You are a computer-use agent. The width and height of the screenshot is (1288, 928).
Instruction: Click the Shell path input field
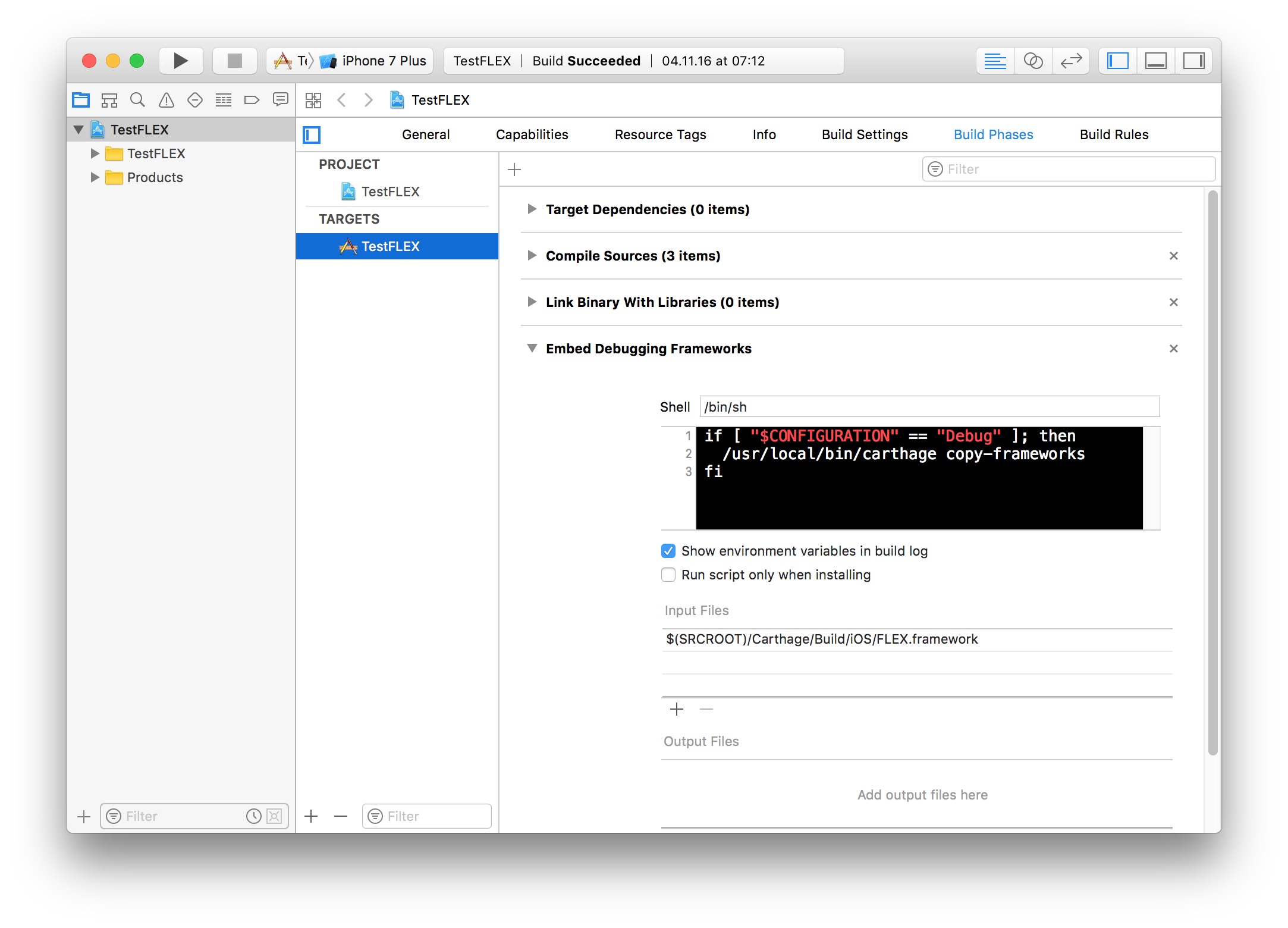coord(929,407)
